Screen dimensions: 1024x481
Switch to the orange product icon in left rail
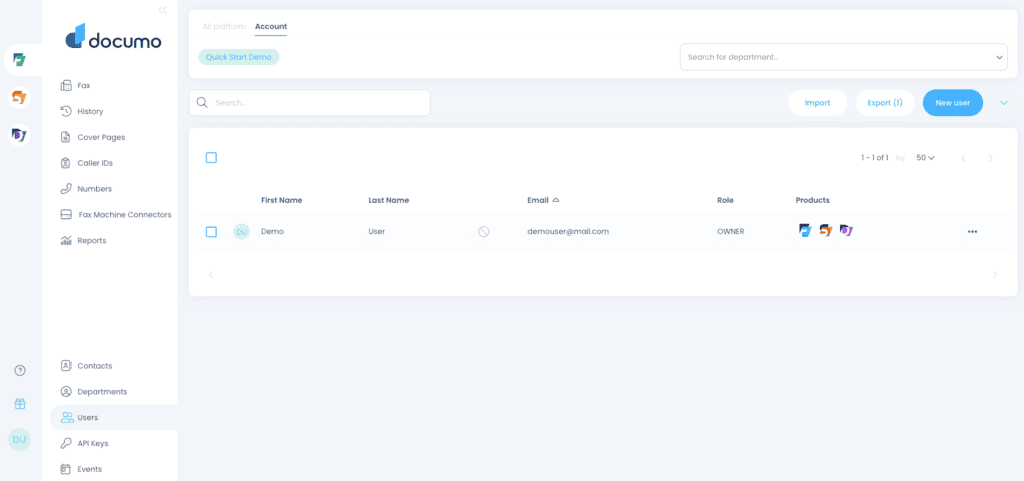pos(20,98)
